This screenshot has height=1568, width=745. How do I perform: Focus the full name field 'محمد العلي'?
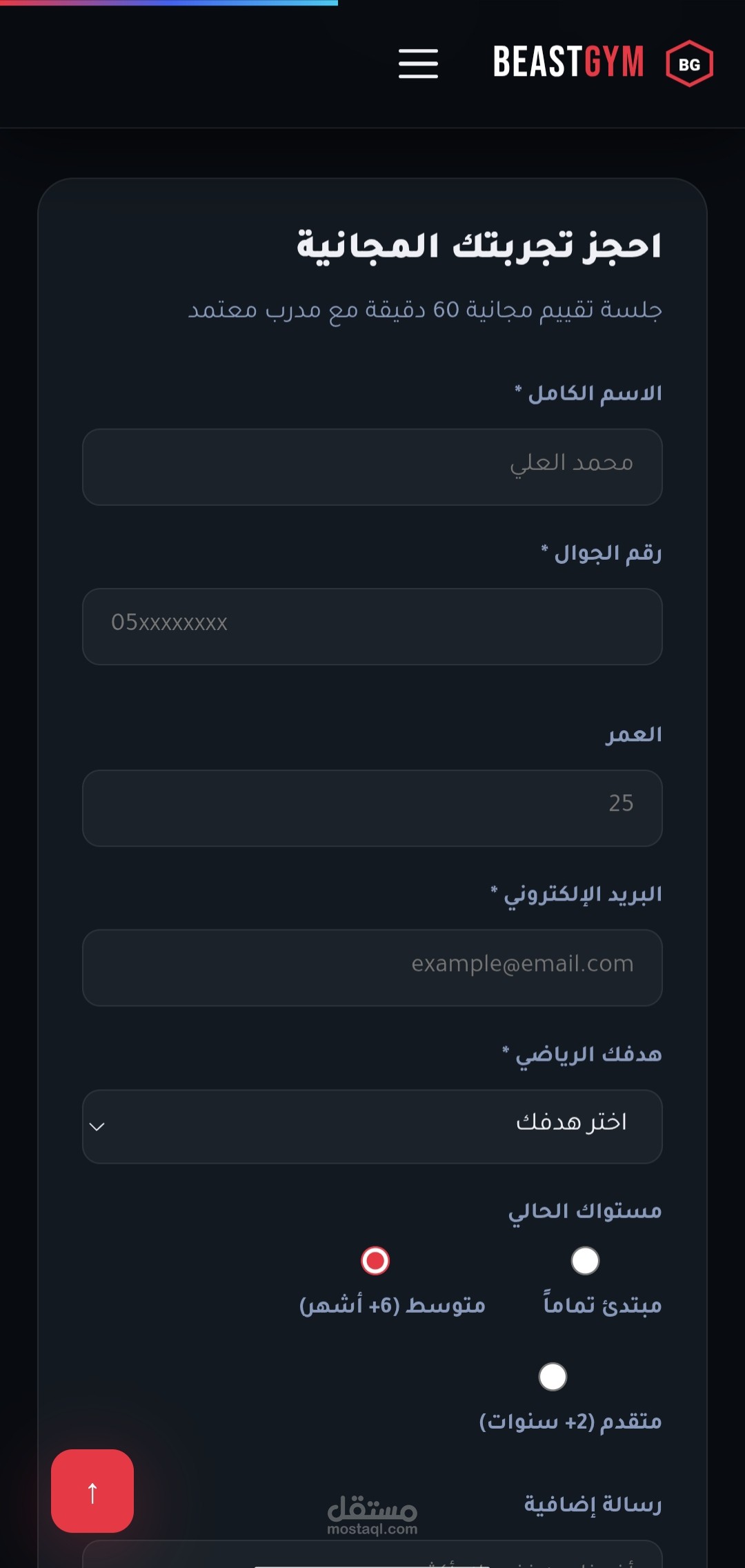pyautogui.click(x=372, y=467)
